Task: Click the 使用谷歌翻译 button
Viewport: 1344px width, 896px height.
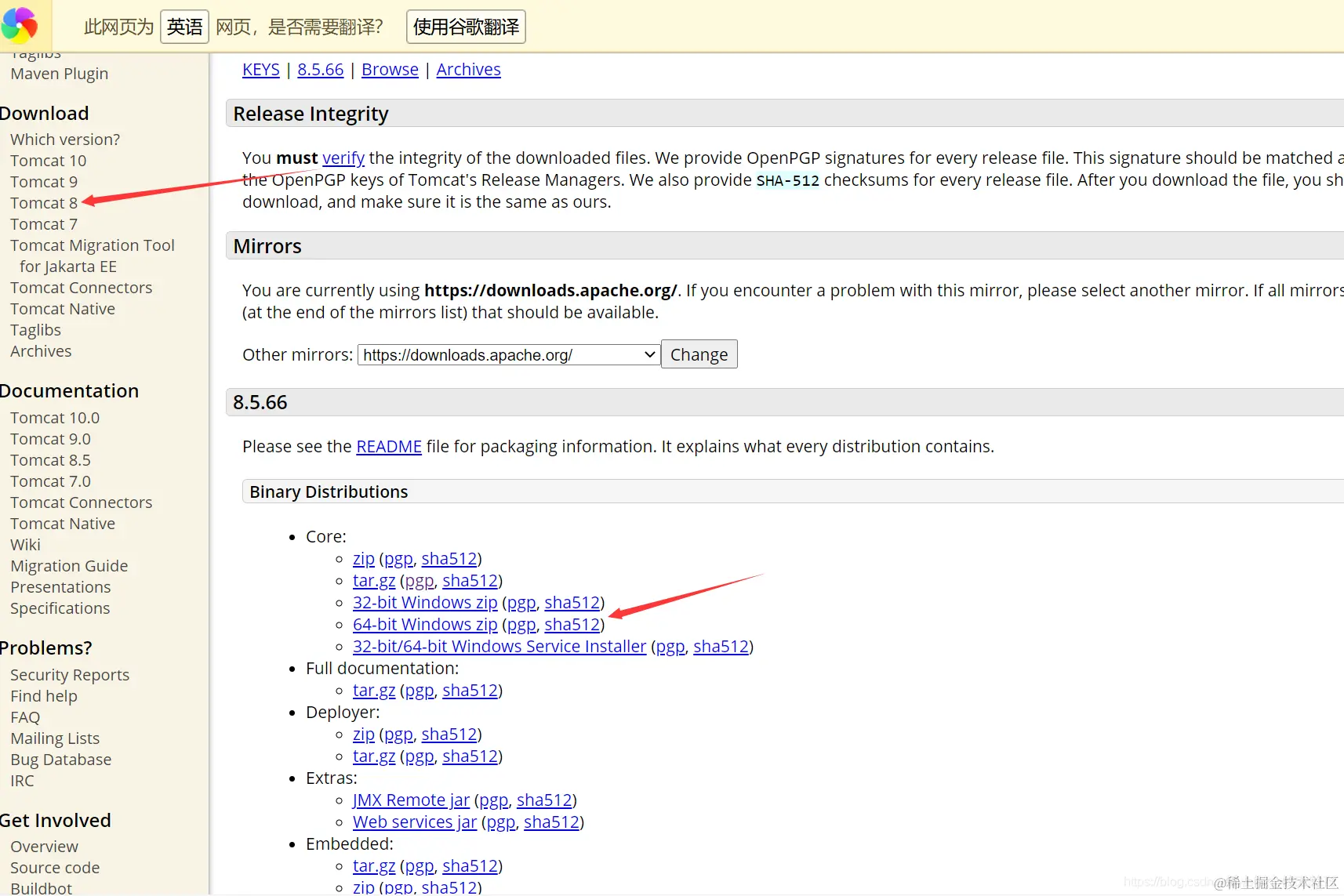Action: pos(466,27)
